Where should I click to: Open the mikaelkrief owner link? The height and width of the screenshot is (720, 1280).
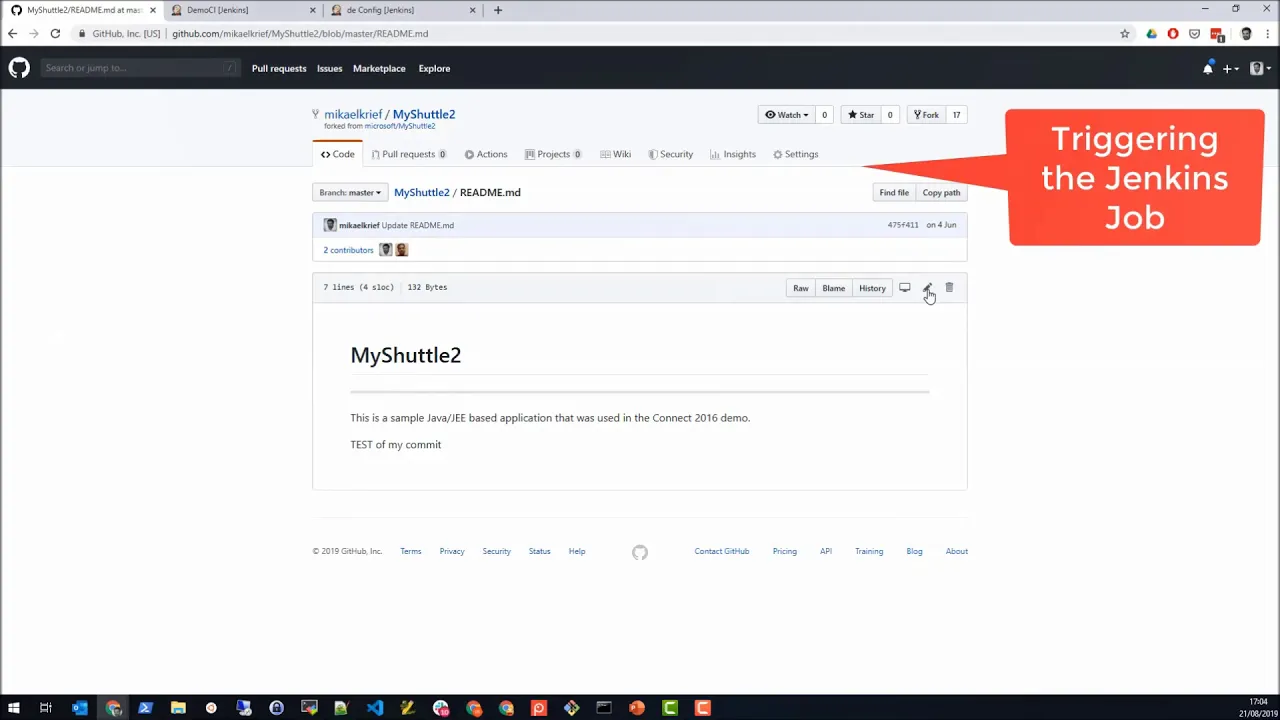[353, 114]
